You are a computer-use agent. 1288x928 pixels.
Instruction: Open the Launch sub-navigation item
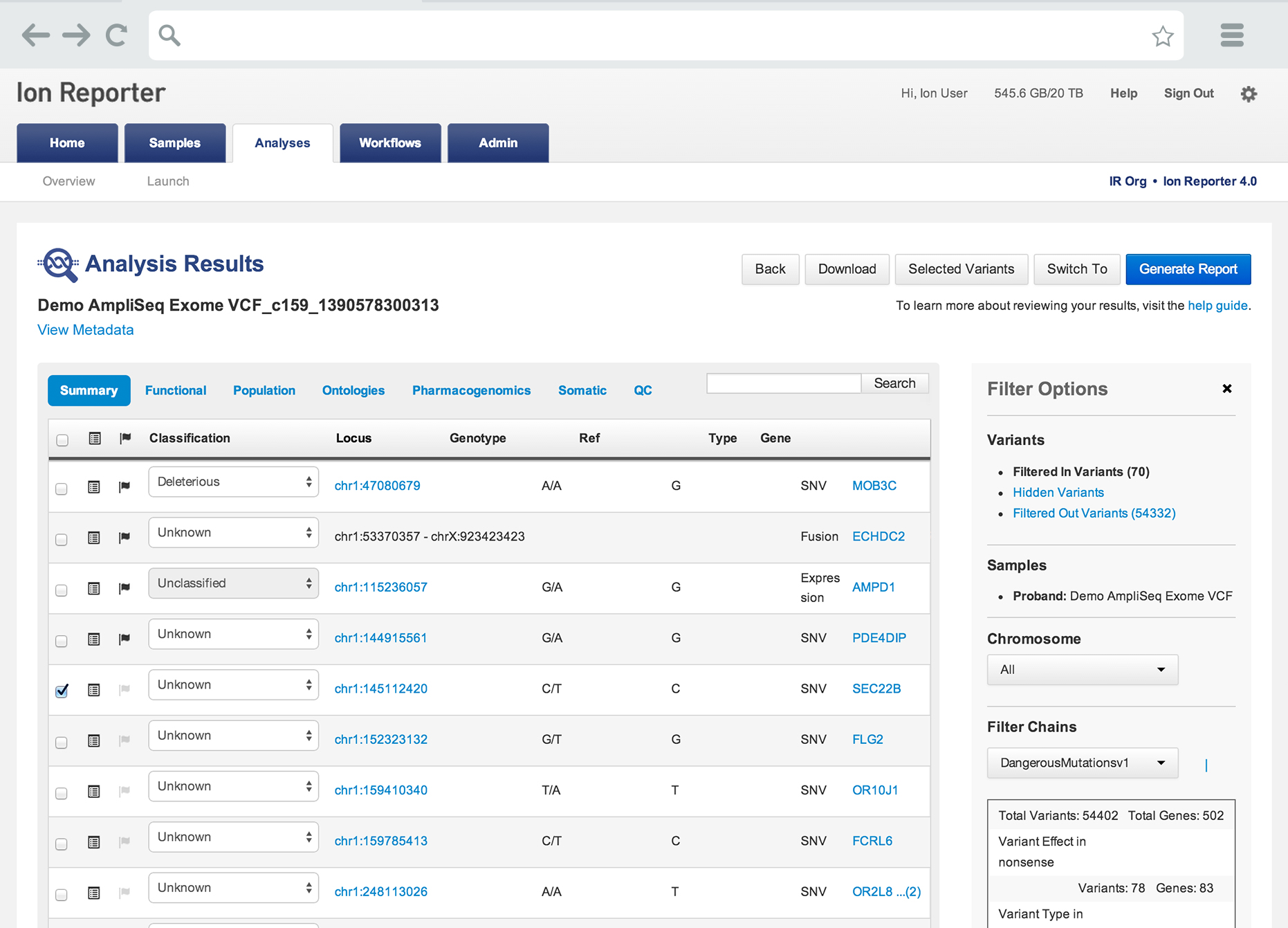coord(168,181)
